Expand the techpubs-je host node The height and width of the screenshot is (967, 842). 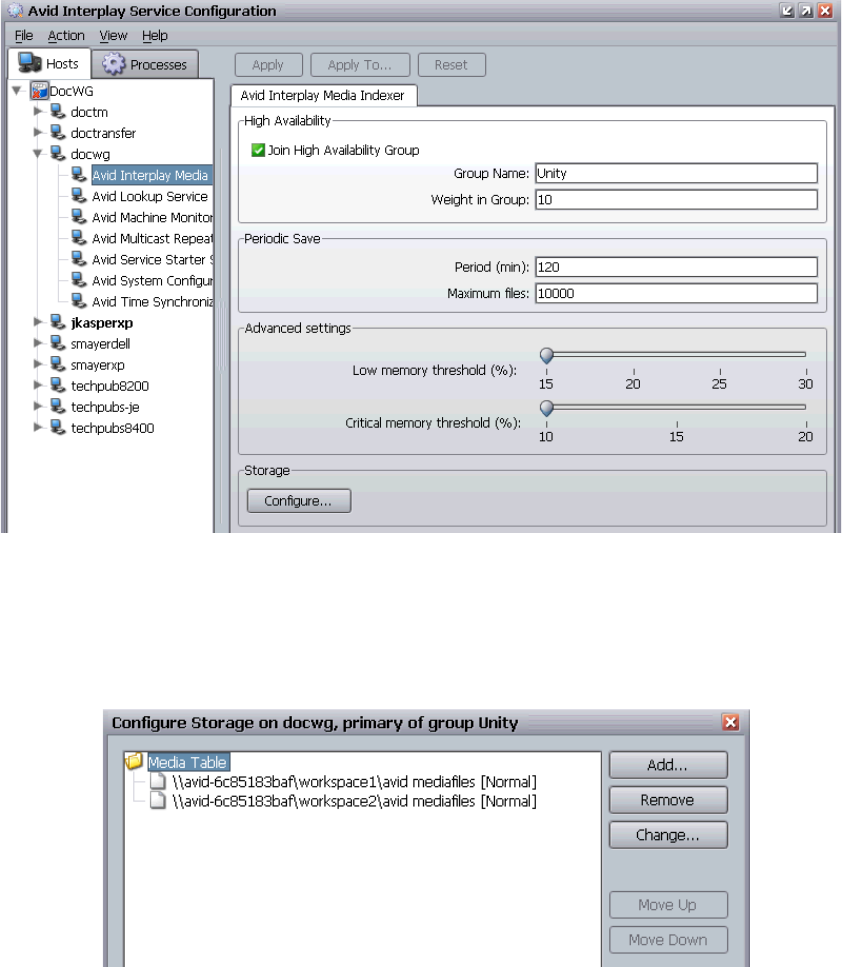(x=38, y=406)
